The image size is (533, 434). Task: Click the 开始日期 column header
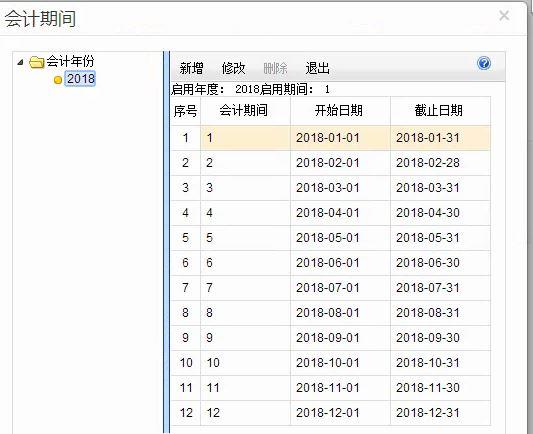(x=340, y=111)
